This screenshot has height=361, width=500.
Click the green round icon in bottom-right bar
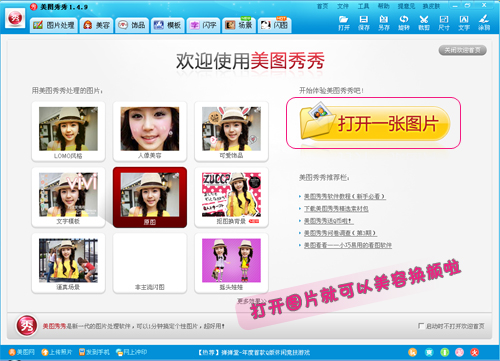coord(445,352)
